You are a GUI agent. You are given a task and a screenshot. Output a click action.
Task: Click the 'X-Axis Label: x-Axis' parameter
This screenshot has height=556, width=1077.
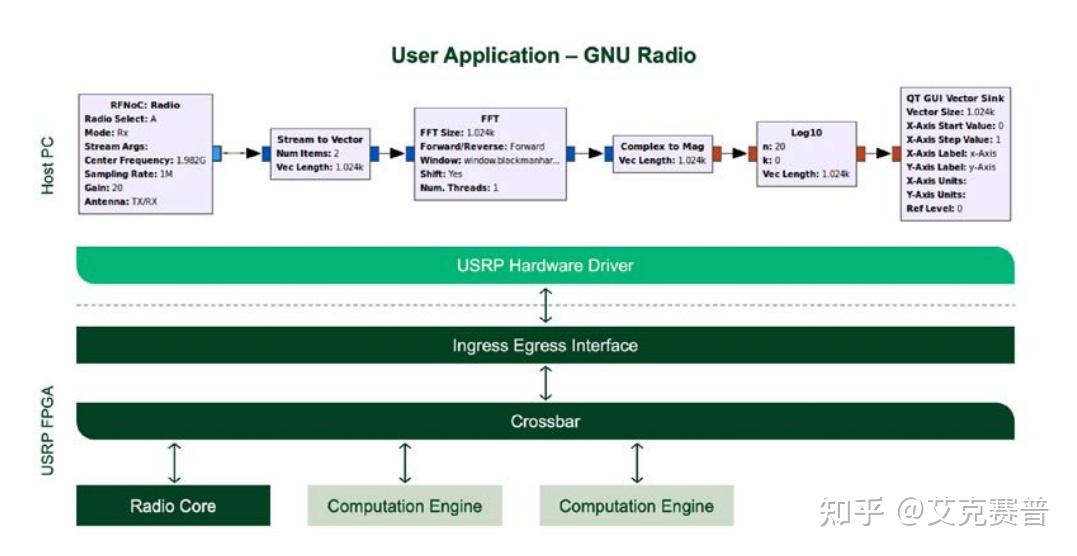click(951, 153)
